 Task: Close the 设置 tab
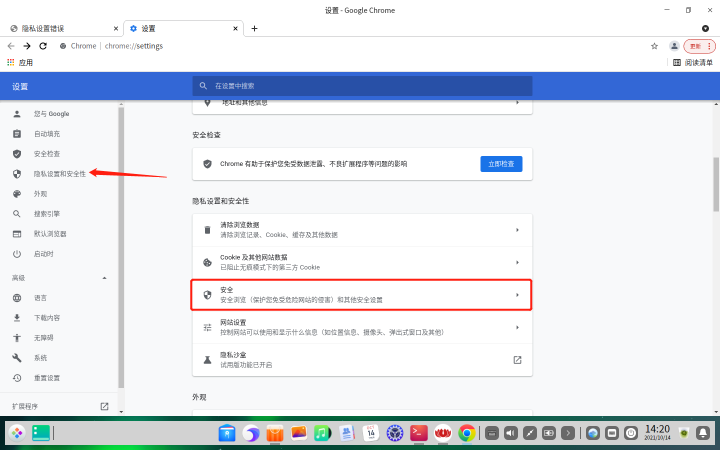pos(236,28)
